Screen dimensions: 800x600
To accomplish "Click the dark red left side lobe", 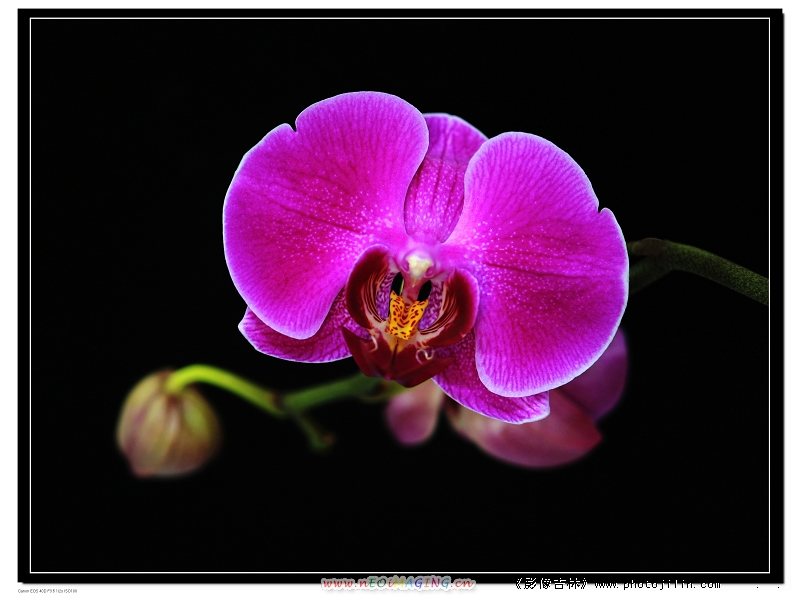I will tap(365, 290).
